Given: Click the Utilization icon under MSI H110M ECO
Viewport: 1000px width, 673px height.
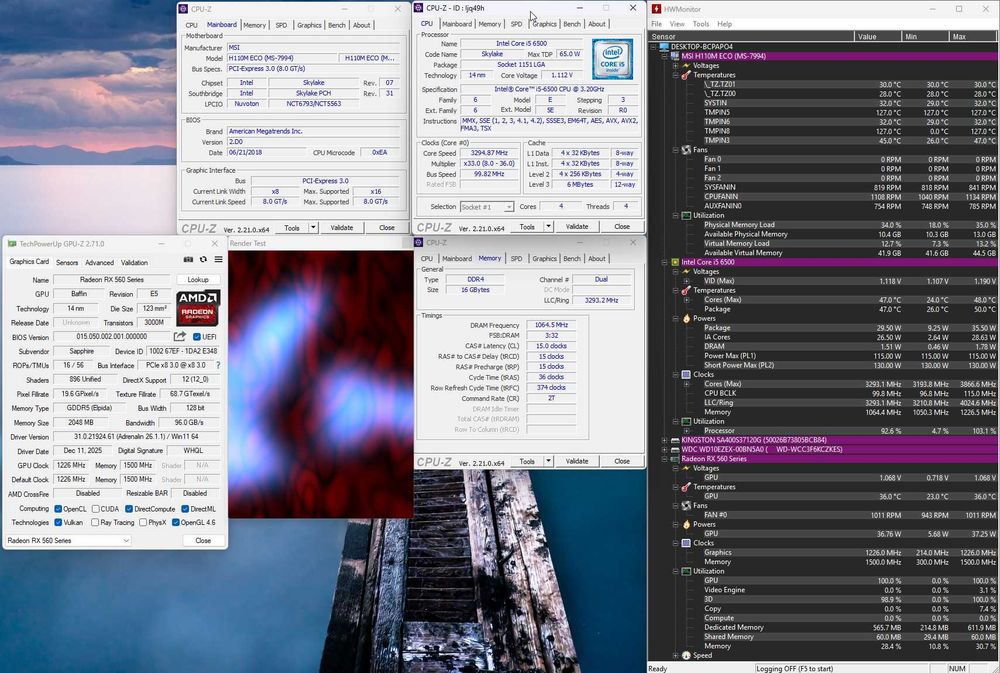Looking at the screenshot, I should 686,216.
